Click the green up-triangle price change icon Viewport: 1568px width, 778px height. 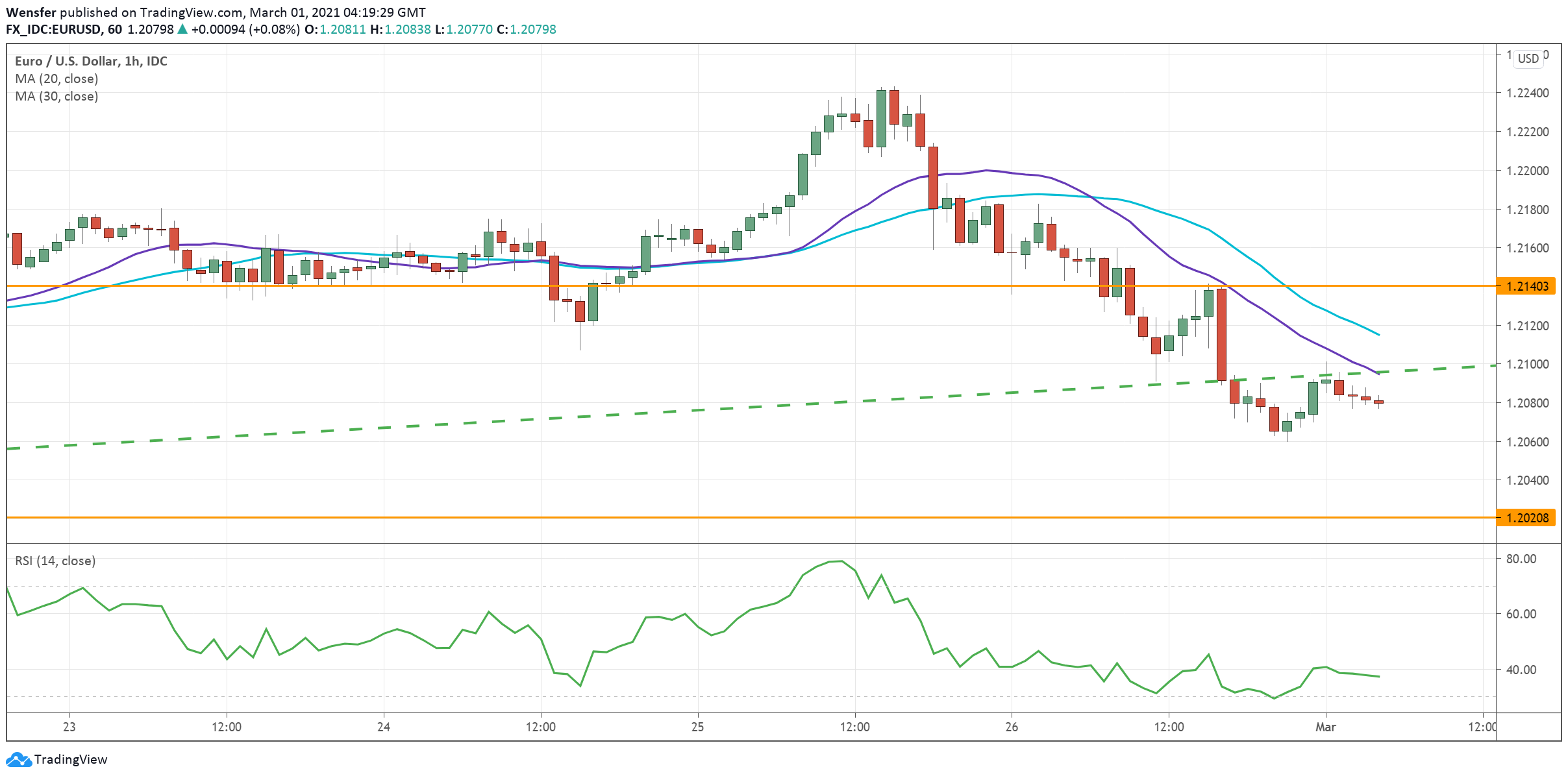coord(182,29)
